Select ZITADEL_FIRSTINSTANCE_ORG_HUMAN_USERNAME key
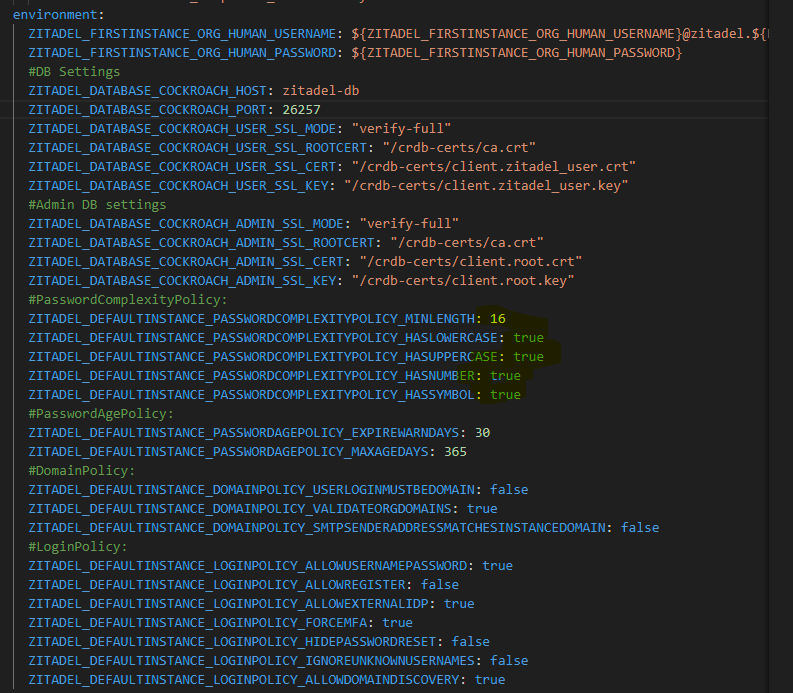The width and height of the screenshot is (793, 693). click(x=182, y=34)
